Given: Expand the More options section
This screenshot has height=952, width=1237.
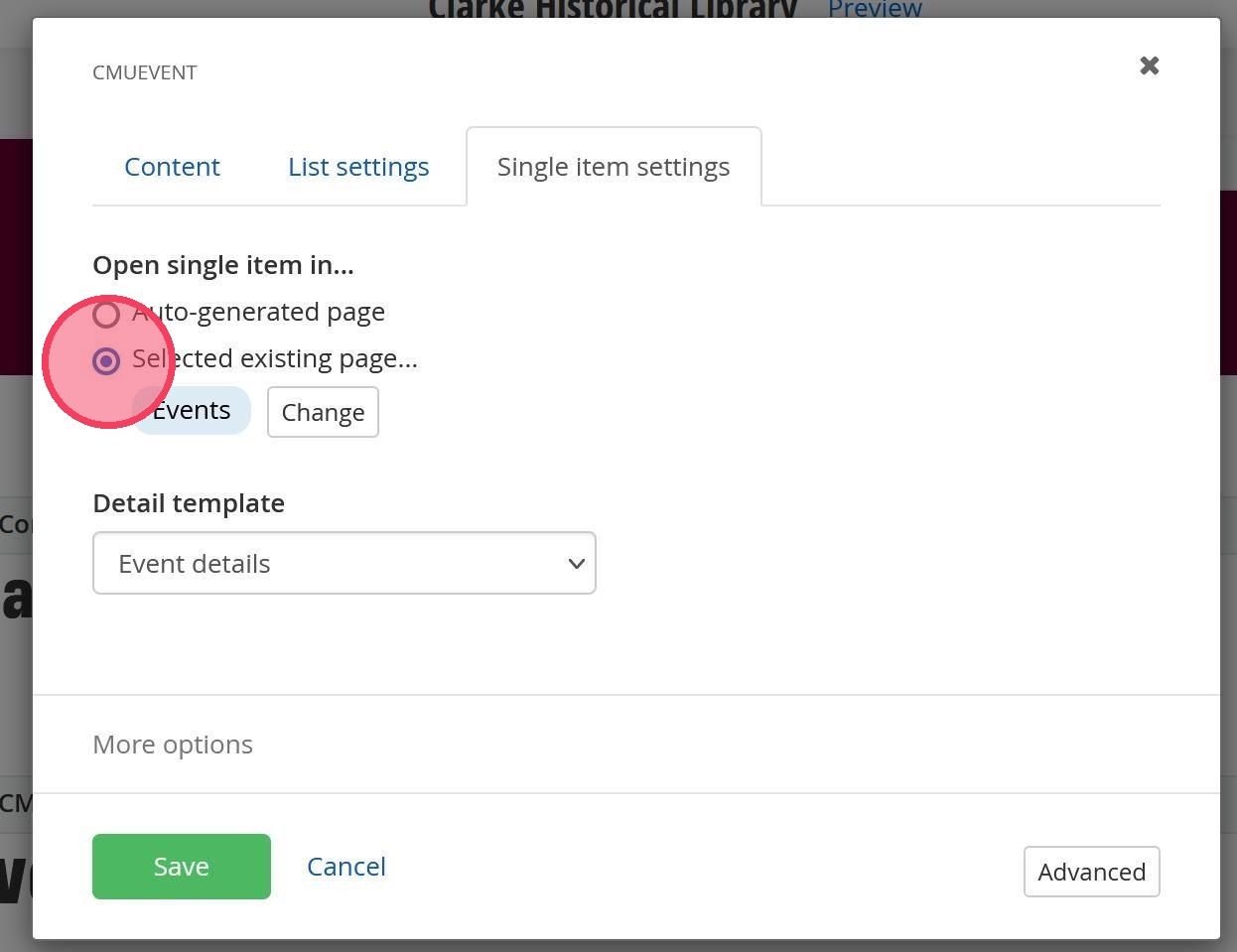Looking at the screenshot, I should click(173, 745).
